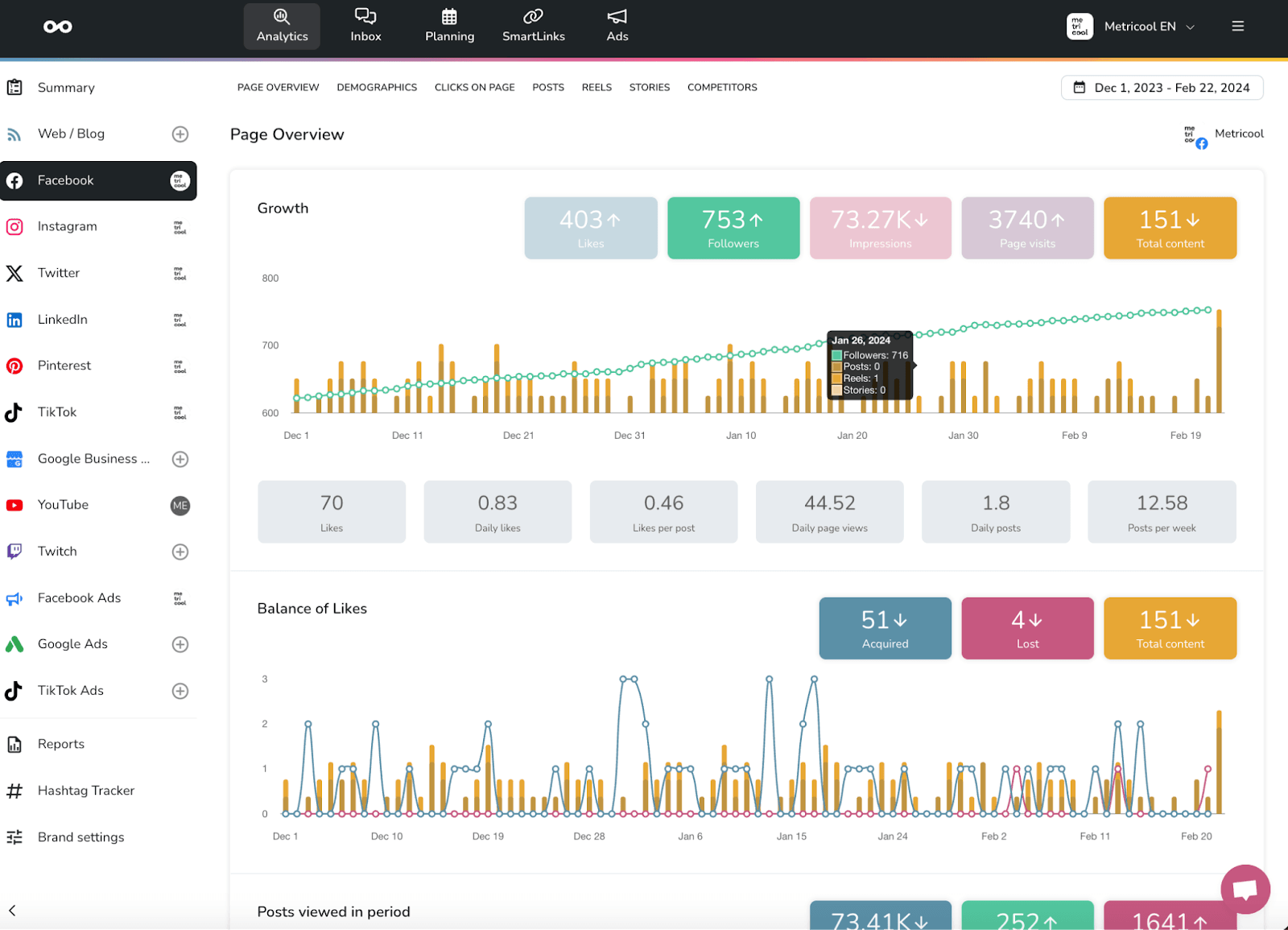Image resolution: width=1288 pixels, height=930 pixels.
Task: Open the Twitter analytics section
Action: tap(58, 273)
